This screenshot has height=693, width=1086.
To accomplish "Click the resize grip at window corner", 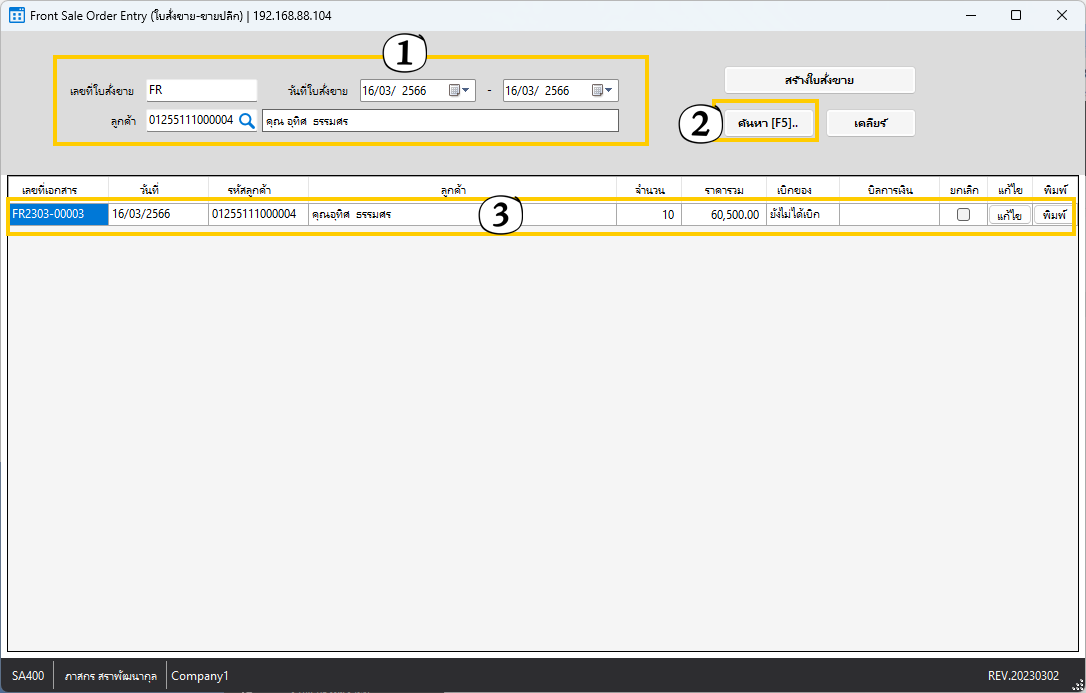I will coord(1077,684).
